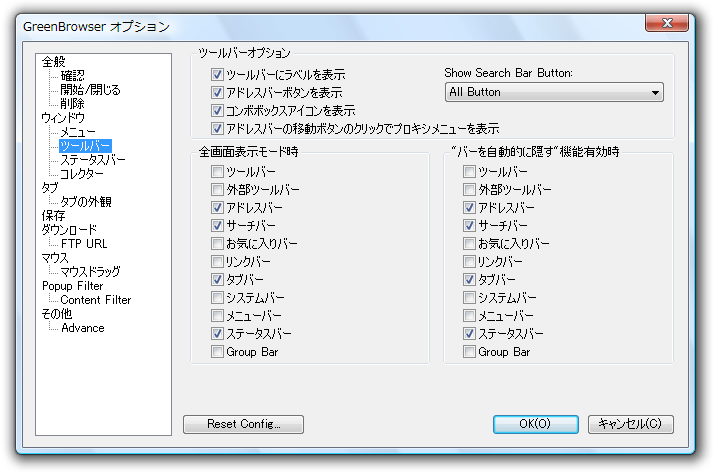Select 削除 in the options tree
714x473 pixels.
click(72, 104)
